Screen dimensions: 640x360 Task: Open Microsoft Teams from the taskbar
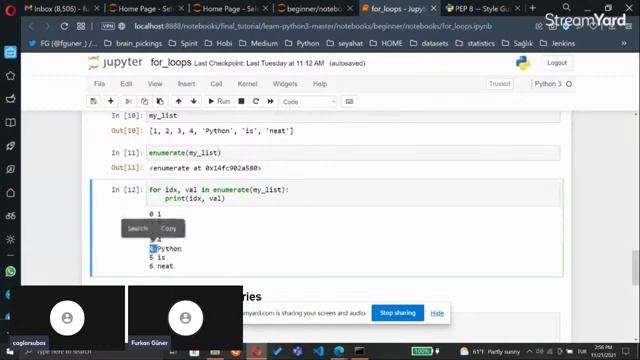pos(298,351)
